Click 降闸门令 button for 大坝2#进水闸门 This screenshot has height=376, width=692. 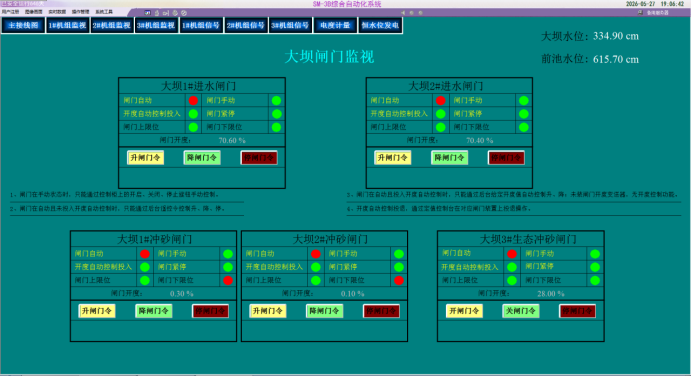coord(449,158)
